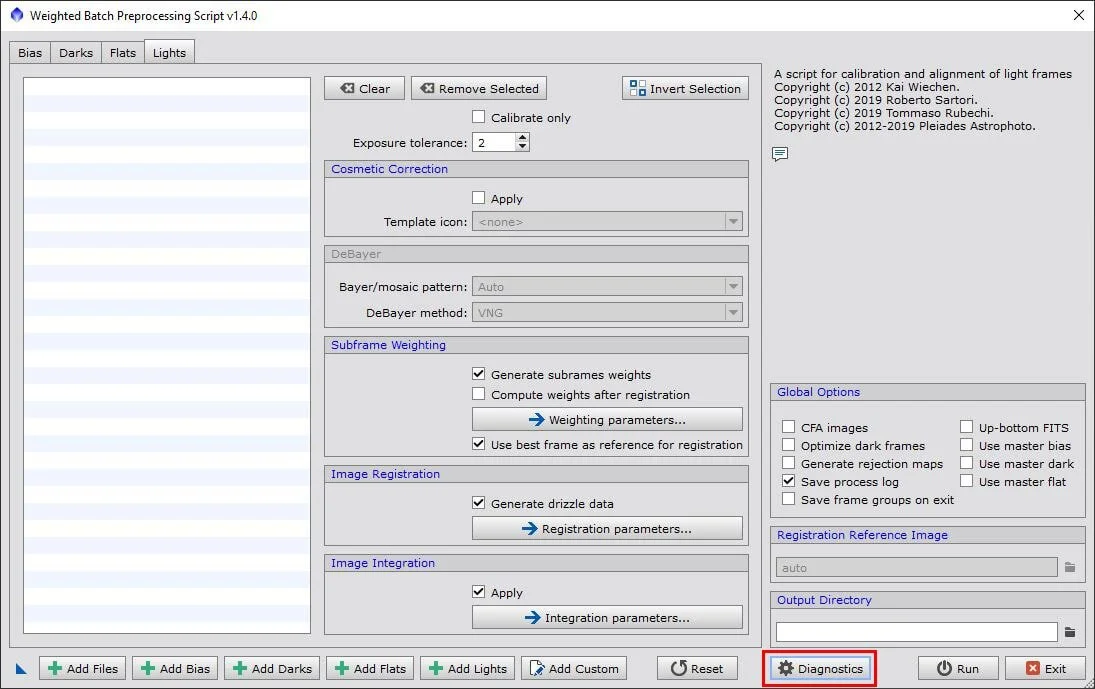Click Add Bias button
1095x689 pixels.
pyautogui.click(x=175, y=669)
